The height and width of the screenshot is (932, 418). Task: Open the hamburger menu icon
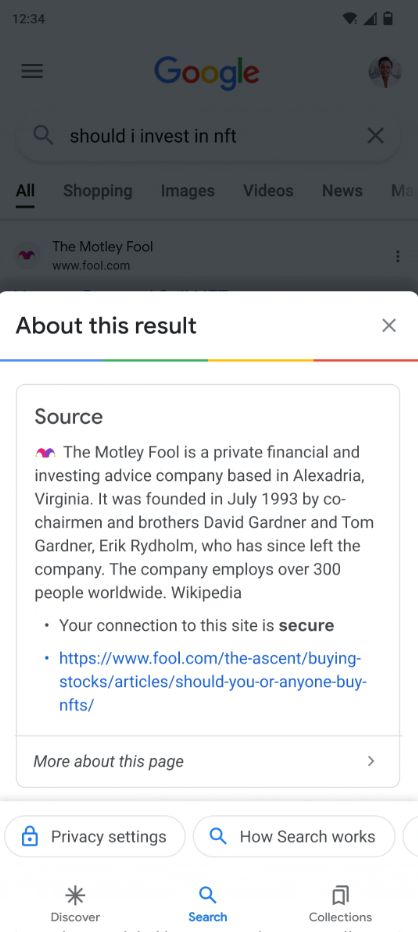(x=32, y=71)
